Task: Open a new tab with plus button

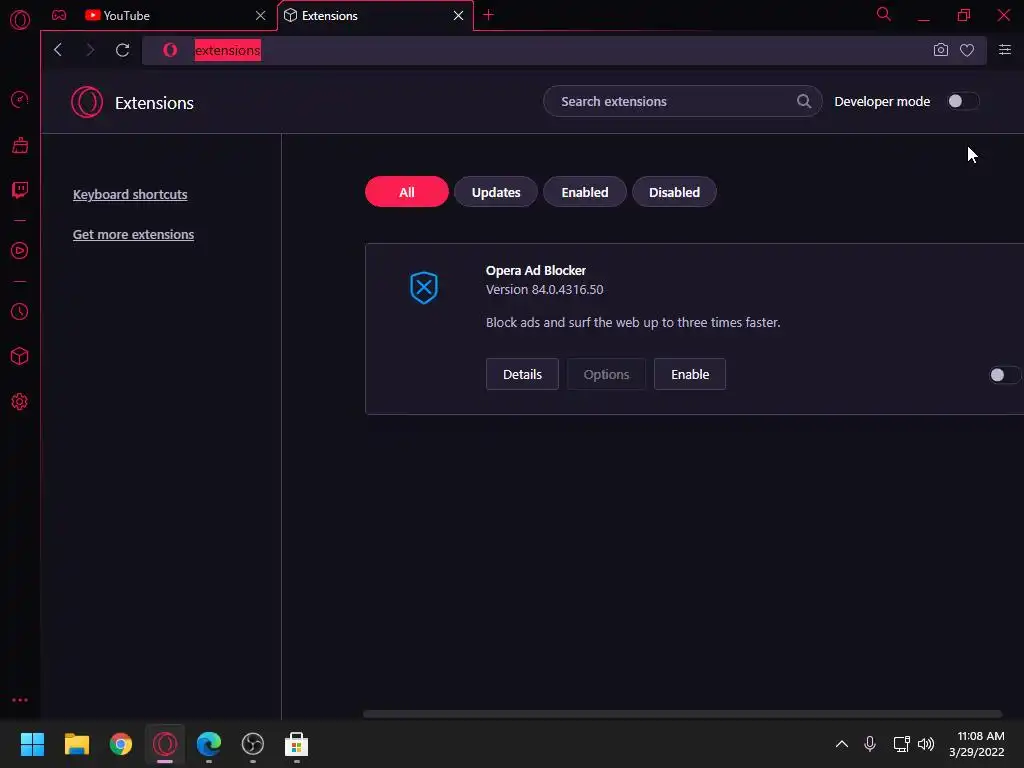Action: tap(488, 15)
